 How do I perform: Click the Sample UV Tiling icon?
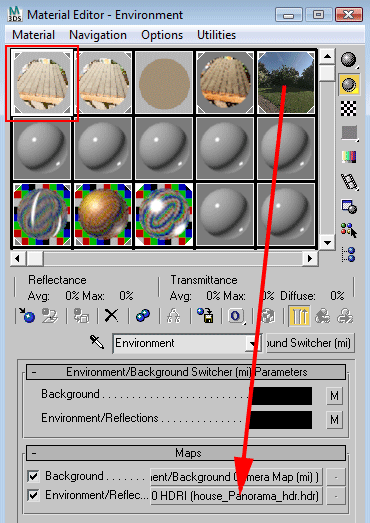click(349, 133)
